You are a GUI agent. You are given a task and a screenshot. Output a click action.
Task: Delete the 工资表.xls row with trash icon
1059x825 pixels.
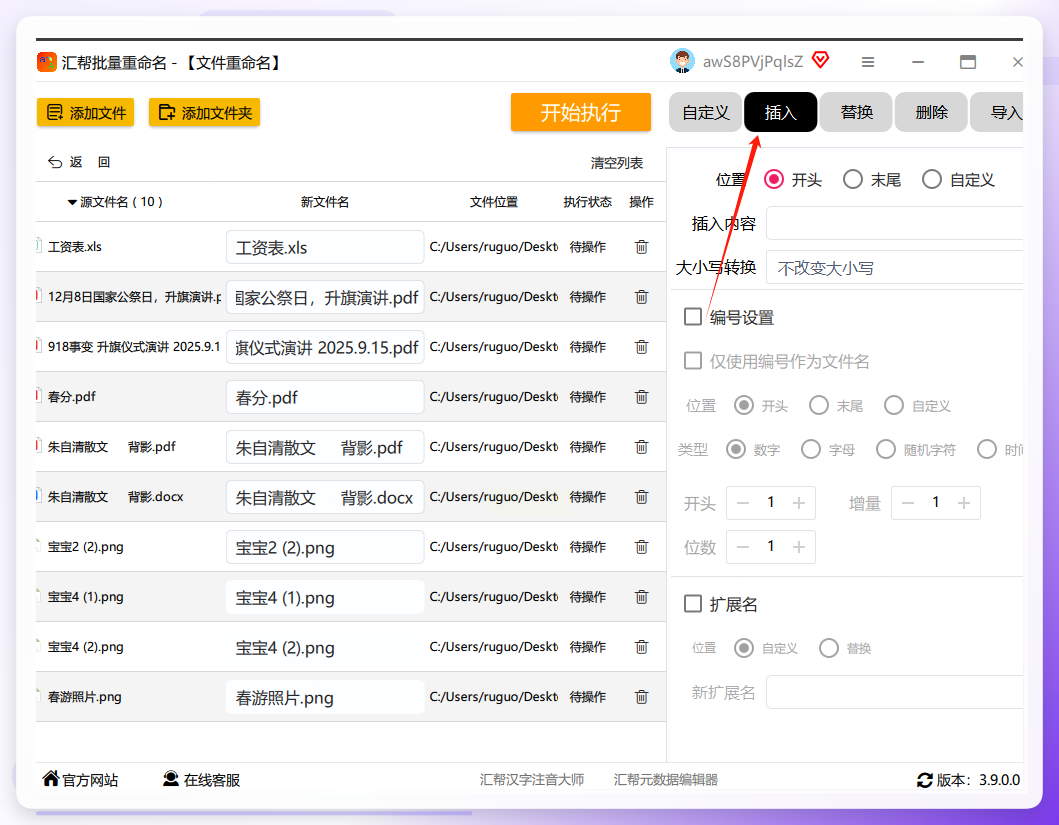(641, 247)
